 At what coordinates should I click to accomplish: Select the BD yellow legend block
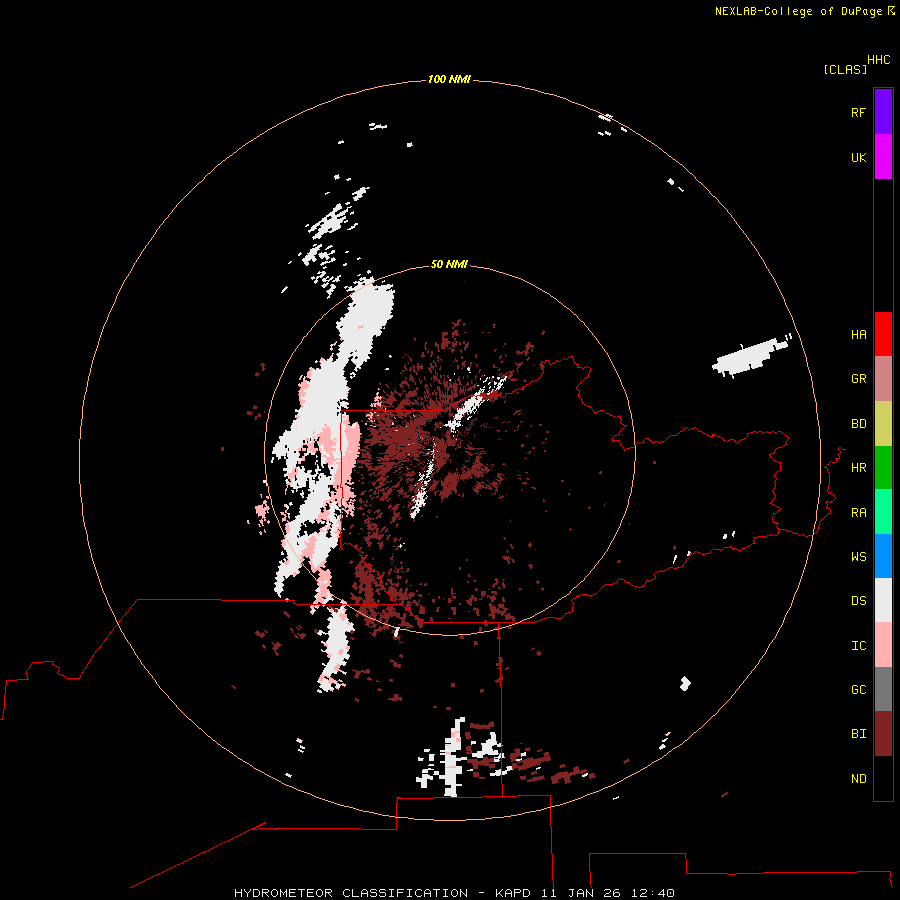point(883,424)
